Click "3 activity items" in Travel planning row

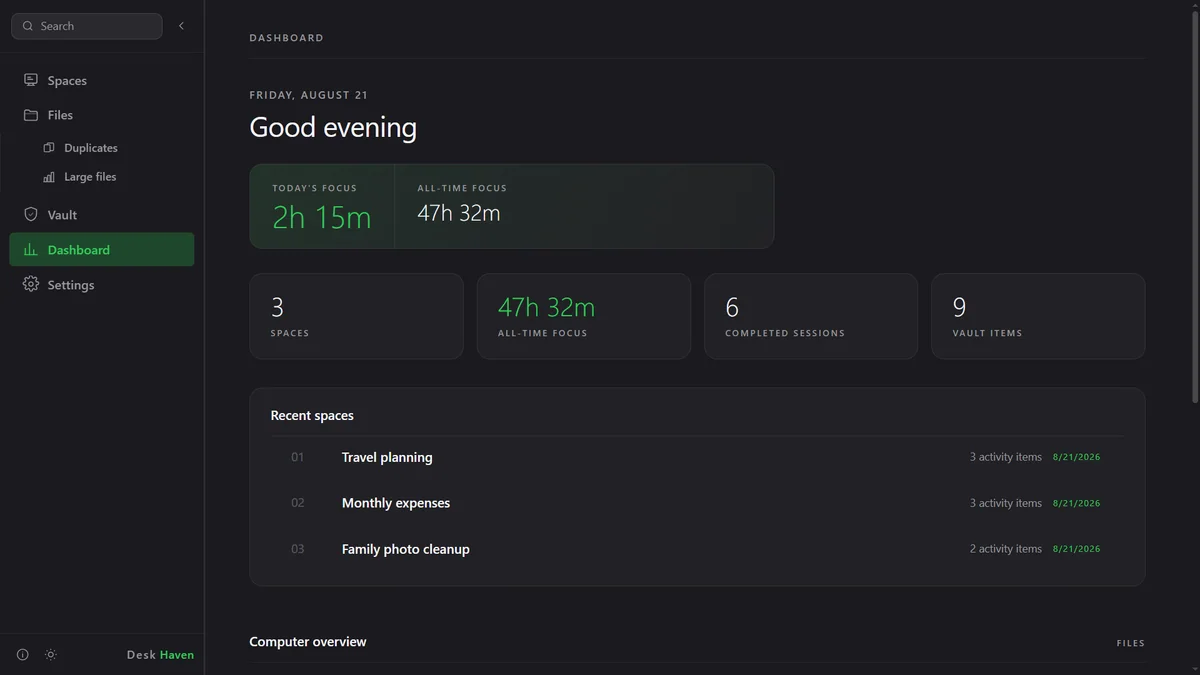click(x=1006, y=457)
